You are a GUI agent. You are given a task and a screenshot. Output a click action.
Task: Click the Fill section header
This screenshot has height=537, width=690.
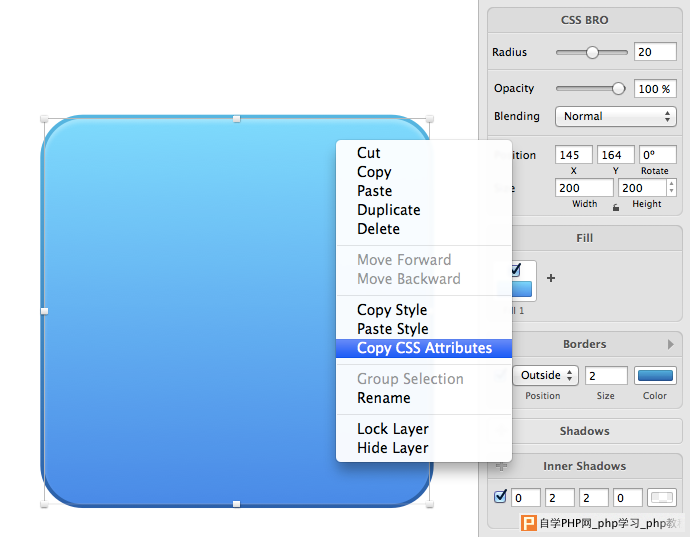point(585,238)
